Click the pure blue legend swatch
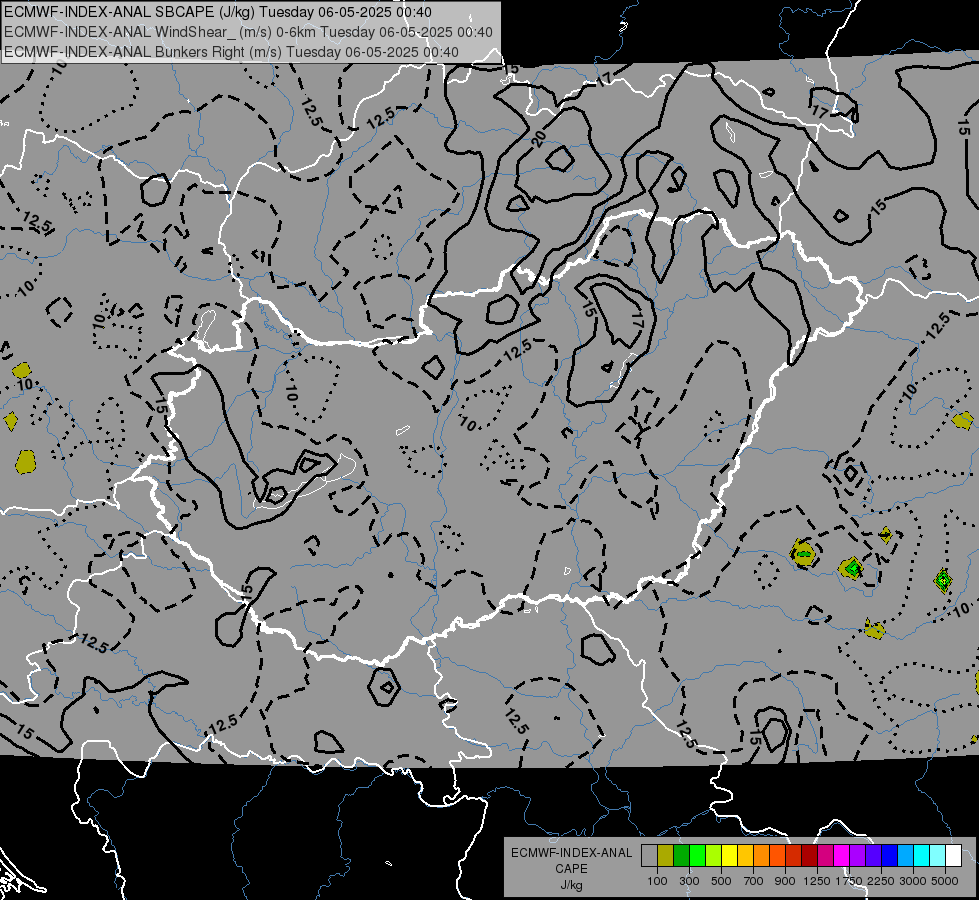 890,855
